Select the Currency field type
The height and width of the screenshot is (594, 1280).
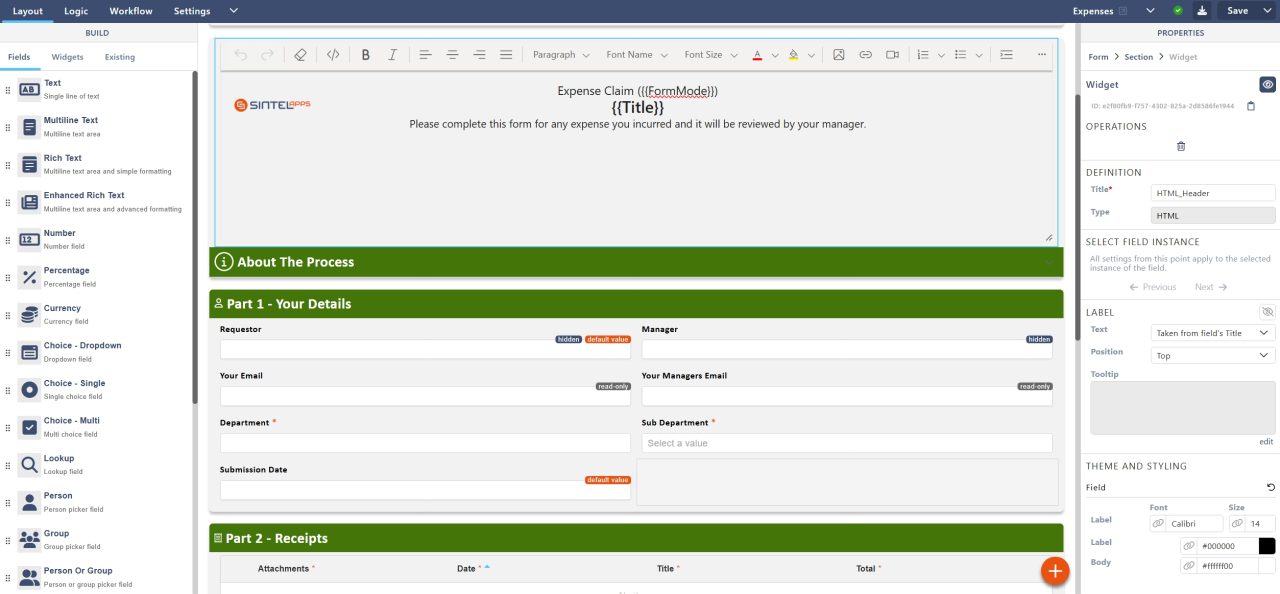98,314
